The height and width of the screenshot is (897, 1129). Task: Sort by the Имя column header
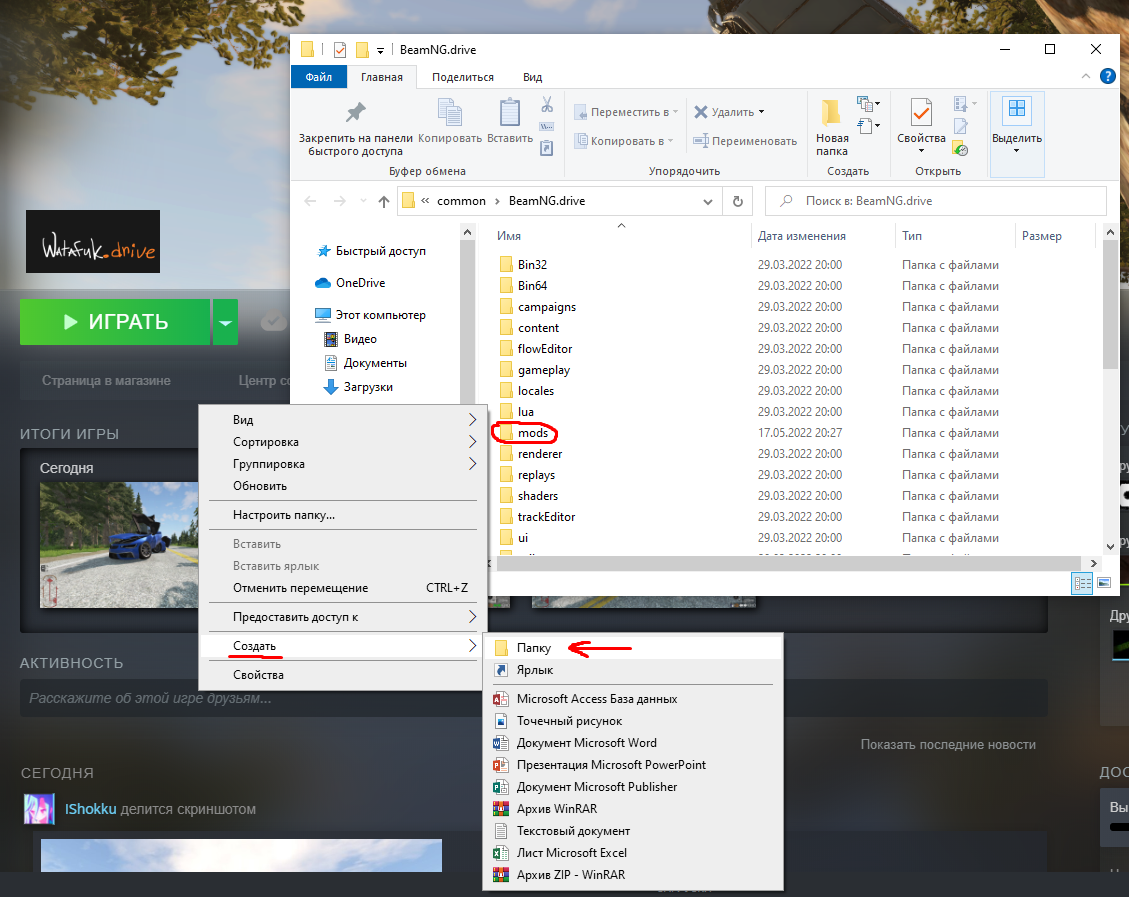point(620,236)
